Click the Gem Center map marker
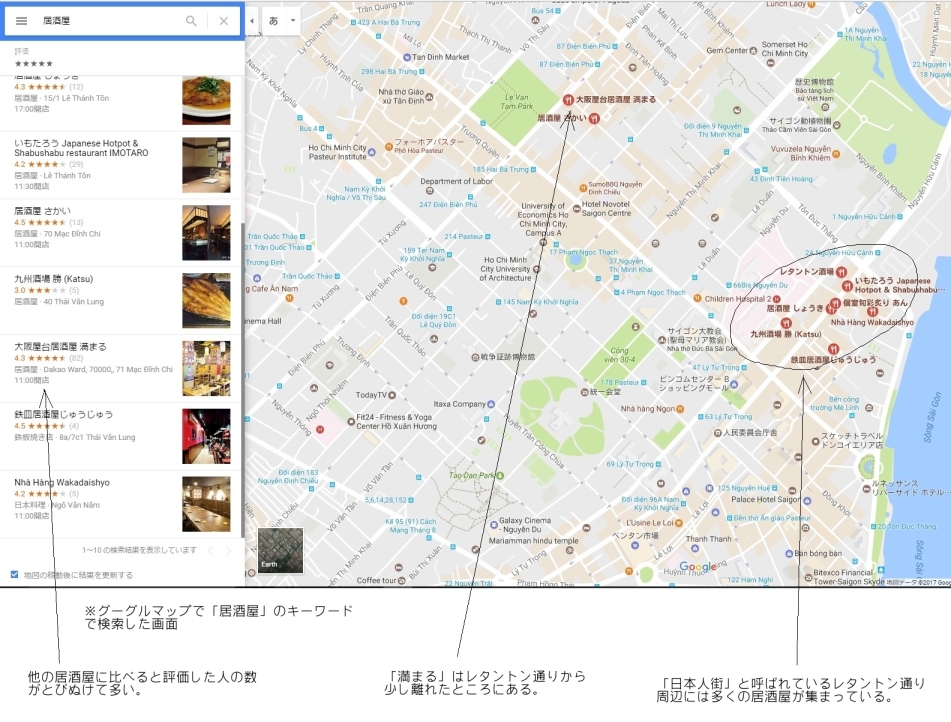This screenshot has width=951, height=722. tap(753, 51)
